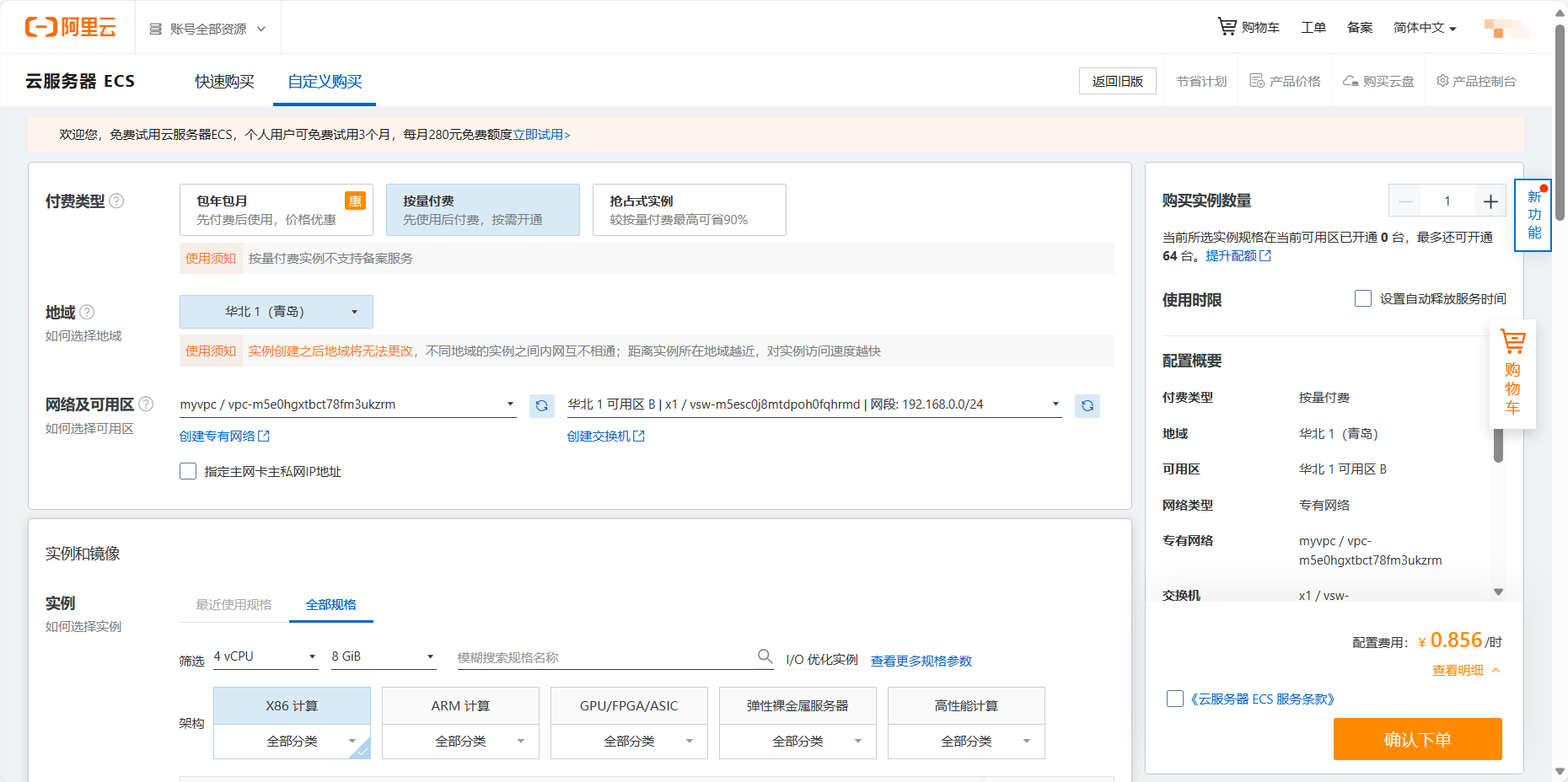Switch to 自定义购买 tab
Screen dimensions: 1568x782
(x=325, y=81)
